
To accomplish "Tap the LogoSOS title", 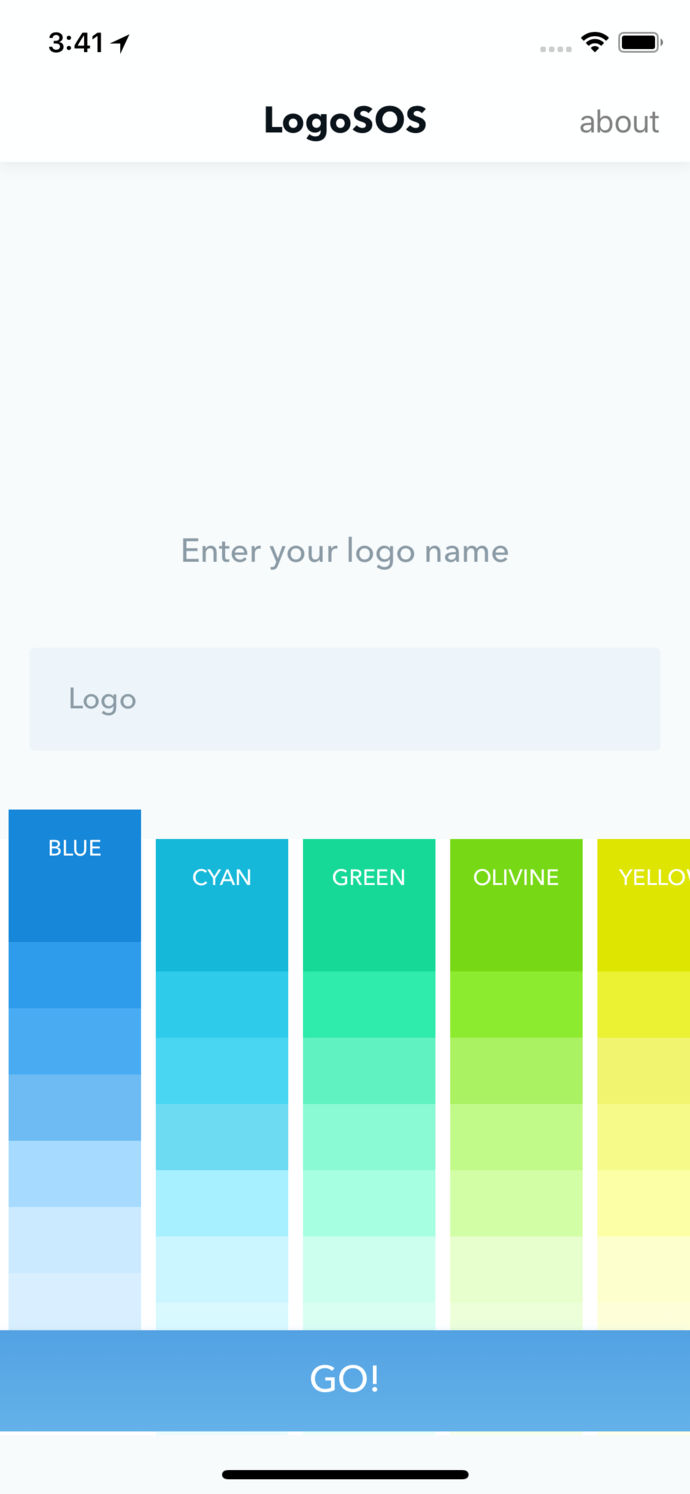I will (x=345, y=121).
